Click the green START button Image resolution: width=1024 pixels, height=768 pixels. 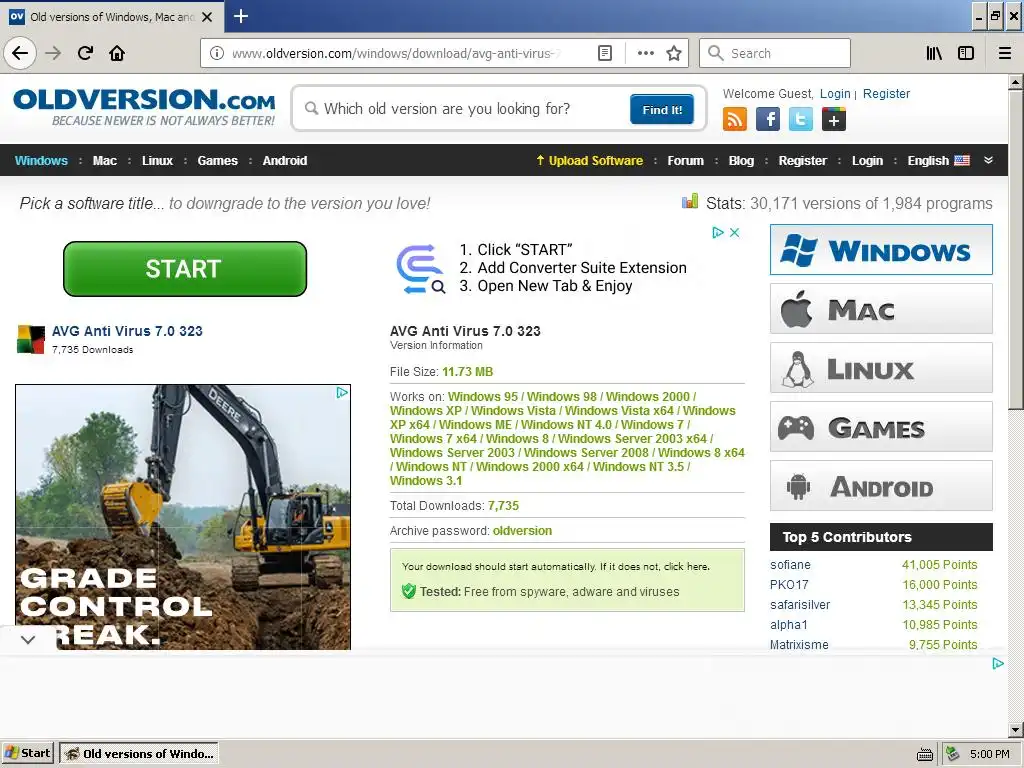(185, 269)
